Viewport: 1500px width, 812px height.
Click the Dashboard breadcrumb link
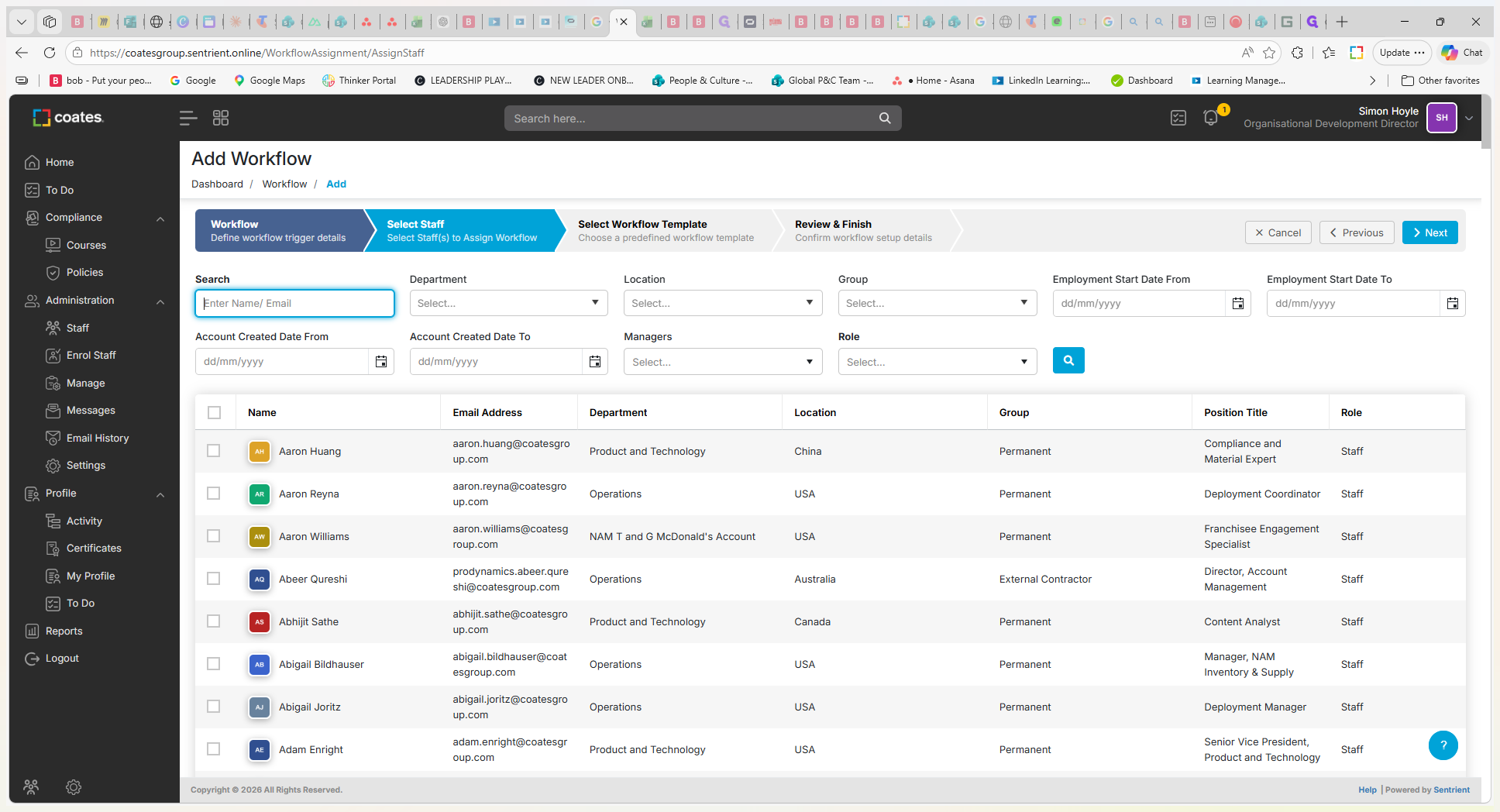click(217, 184)
